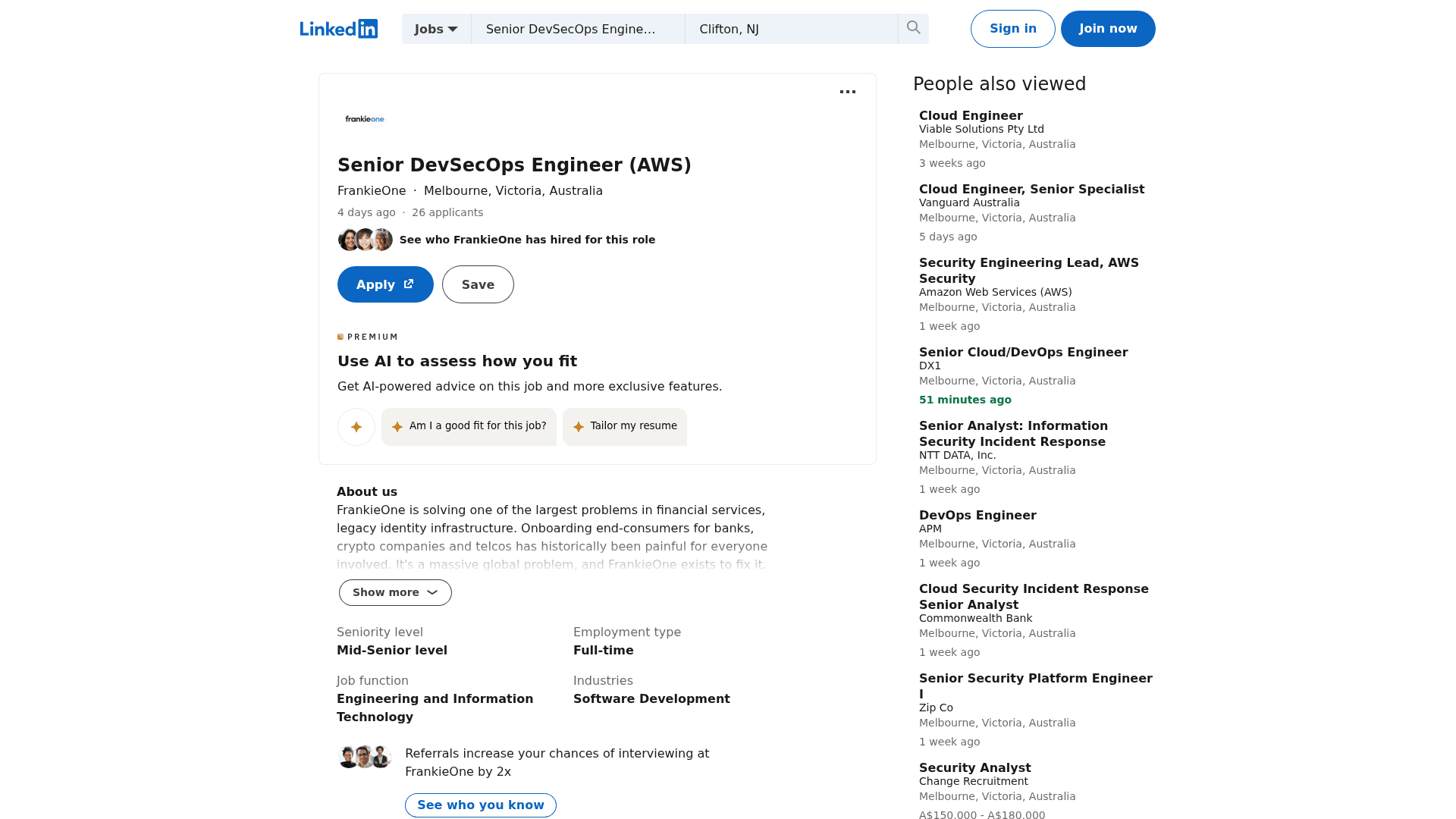The image size is (1456, 819).
Task: Ask Am I a good fit for this job
Action: 469,427
